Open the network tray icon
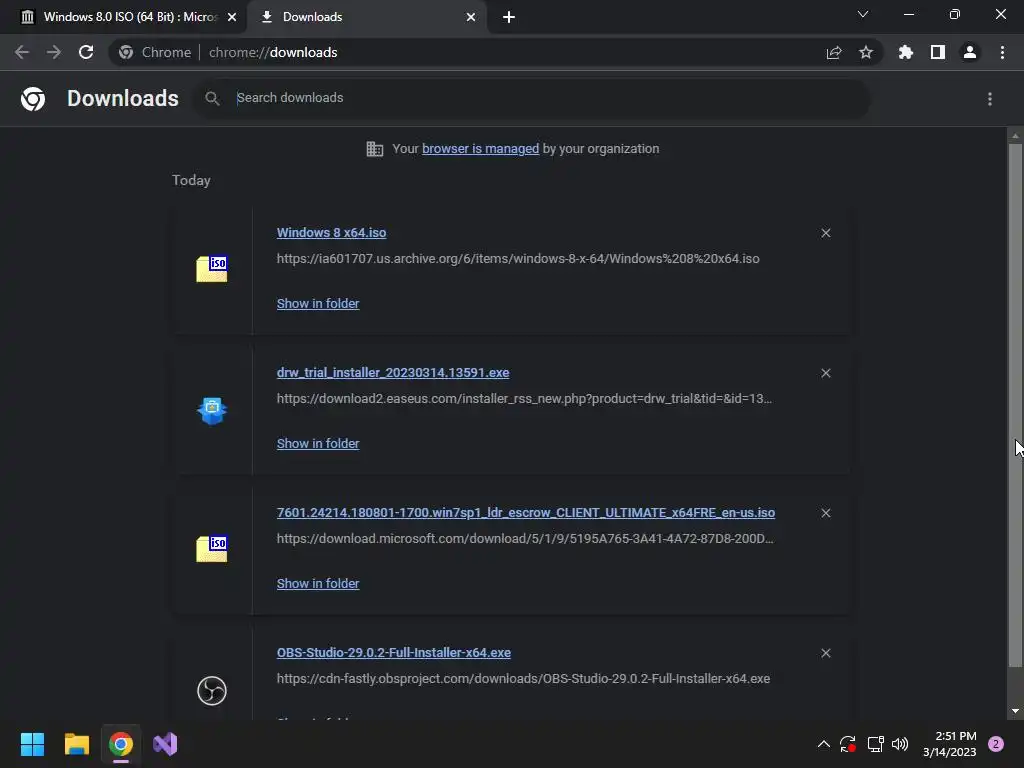1024x768 pixels. pyautogui.click(x=875, y=744)
